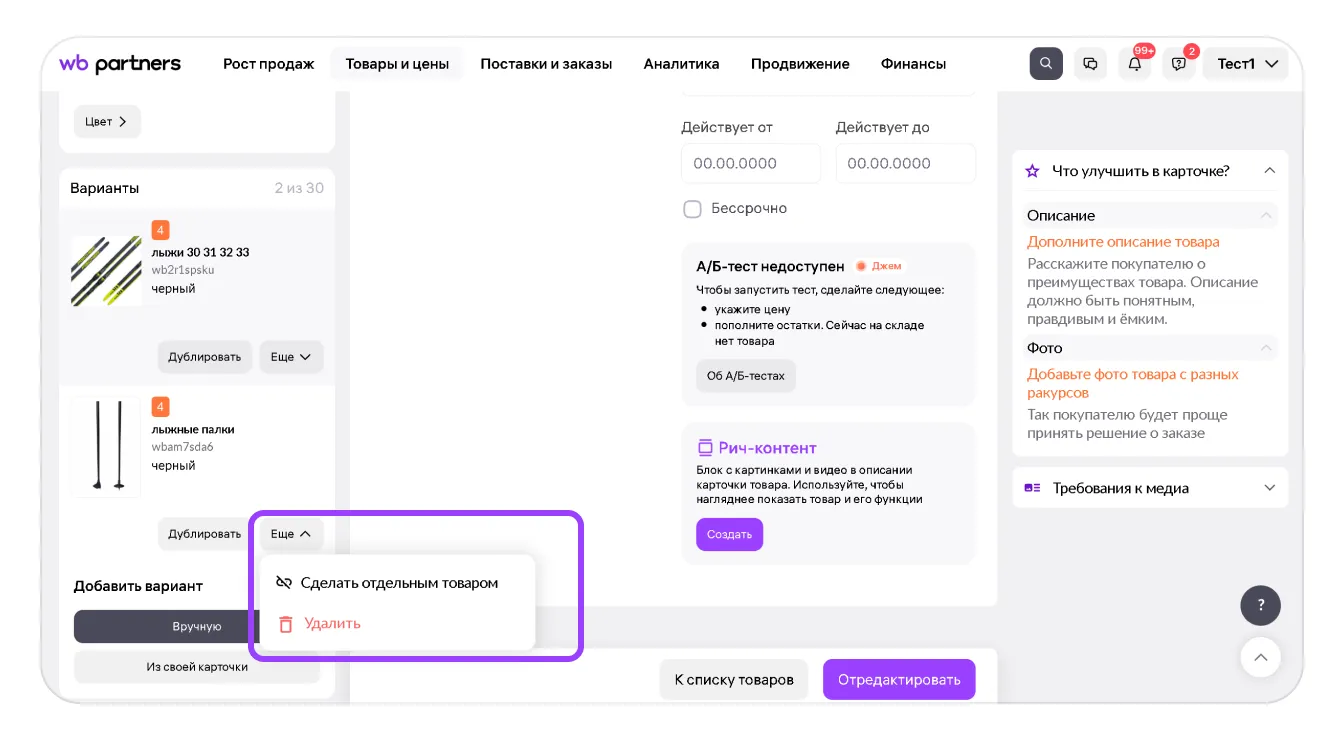Open the Тест1 account dropdown
1344x752 pixels.
1247,64
